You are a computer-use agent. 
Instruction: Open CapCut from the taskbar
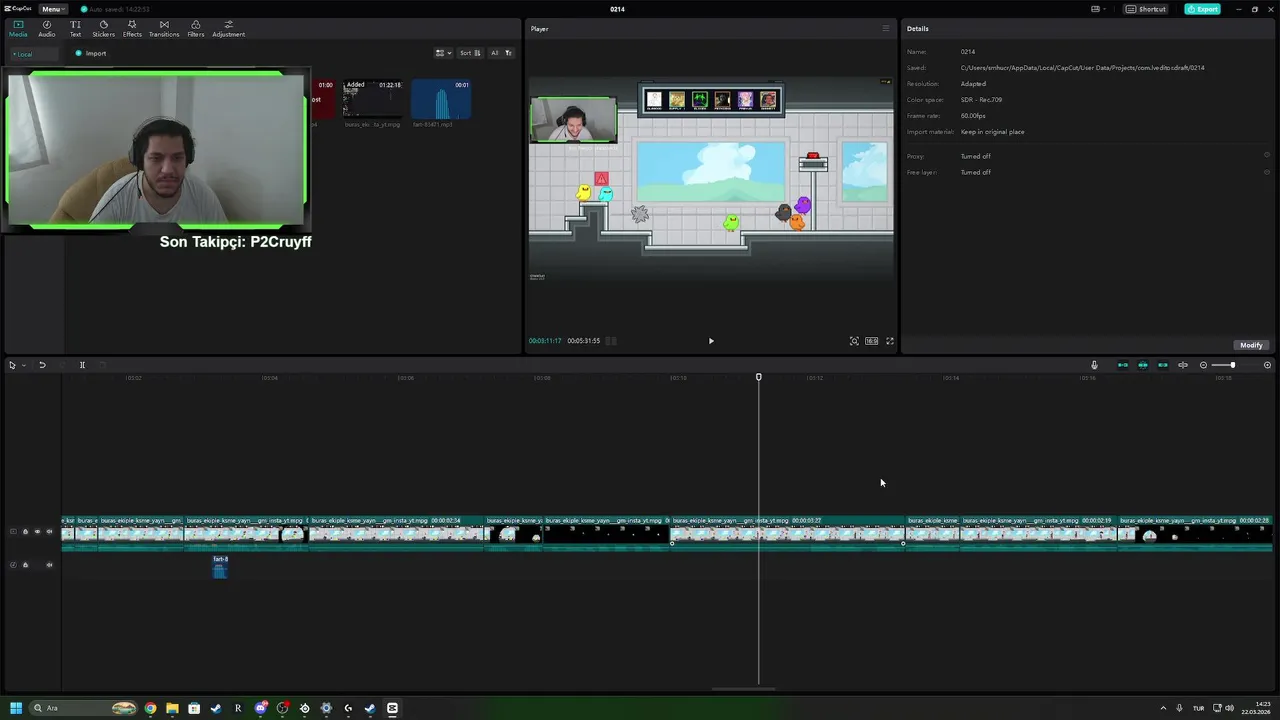[392, 708]
